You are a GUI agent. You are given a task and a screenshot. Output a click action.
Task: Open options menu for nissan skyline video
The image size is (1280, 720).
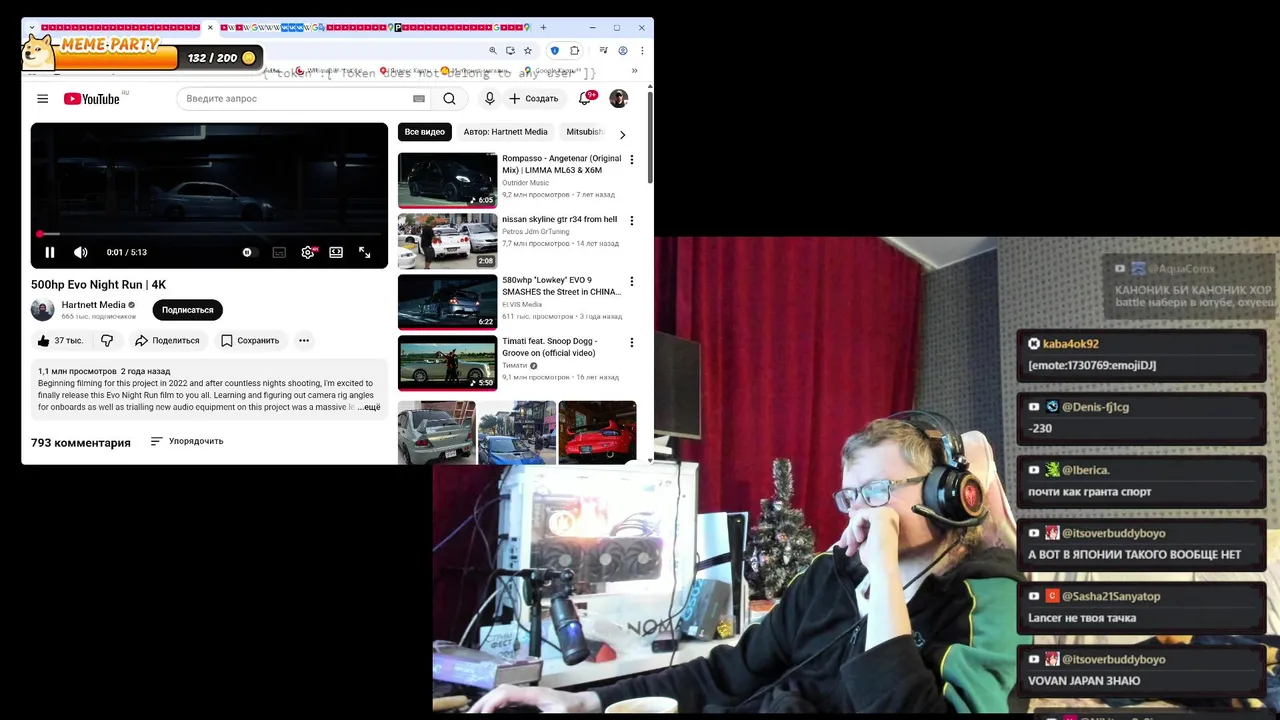pyautogui.click(x=631, y=221)
